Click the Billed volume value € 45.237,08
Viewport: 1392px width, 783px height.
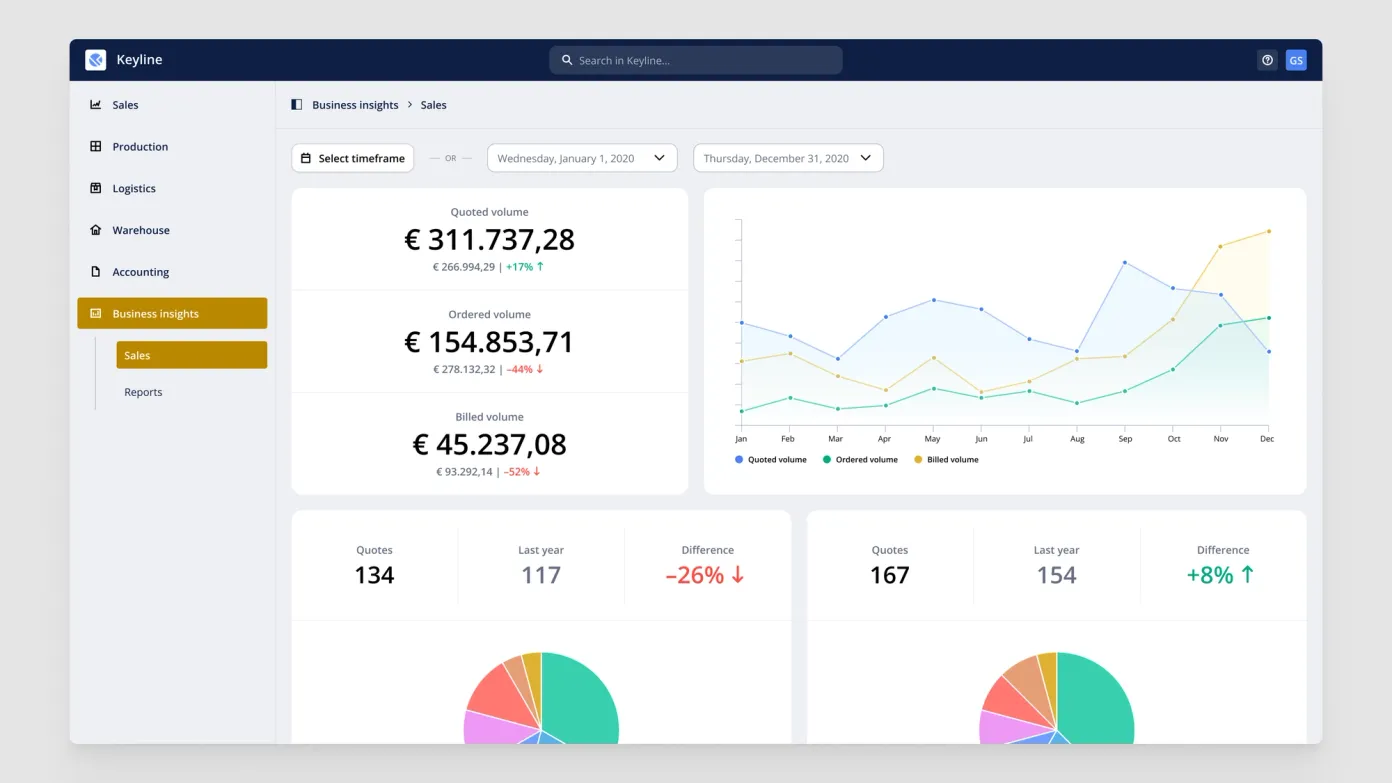click(x=490, y=444)
